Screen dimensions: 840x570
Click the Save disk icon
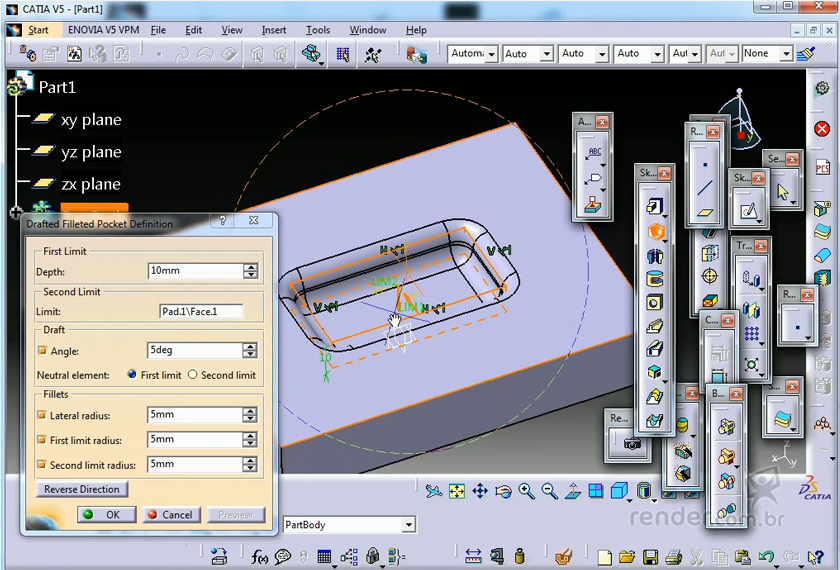click(650, 557)
